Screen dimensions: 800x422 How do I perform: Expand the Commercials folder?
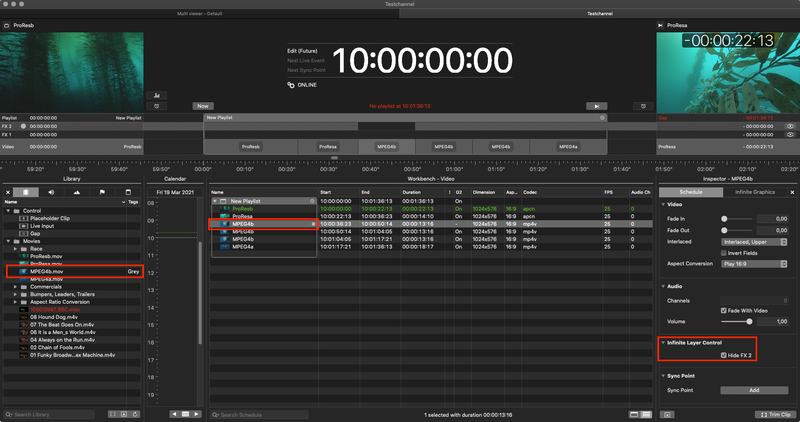point(15,287)
